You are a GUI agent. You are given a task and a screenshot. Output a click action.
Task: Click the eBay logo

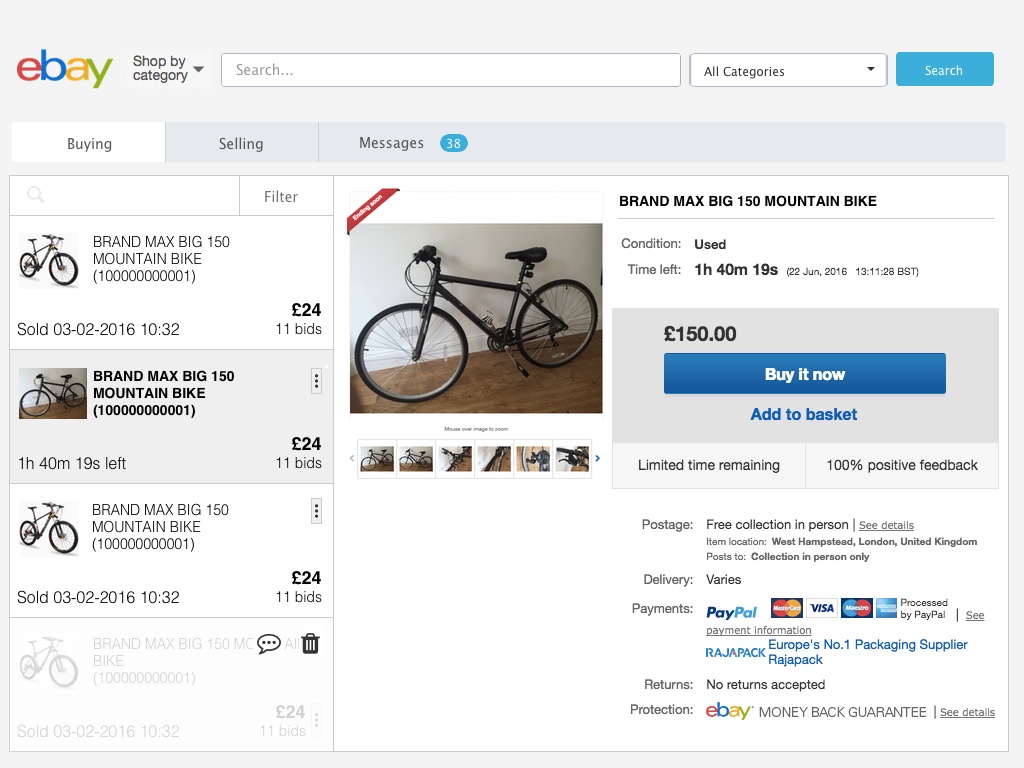click(64, 69)
